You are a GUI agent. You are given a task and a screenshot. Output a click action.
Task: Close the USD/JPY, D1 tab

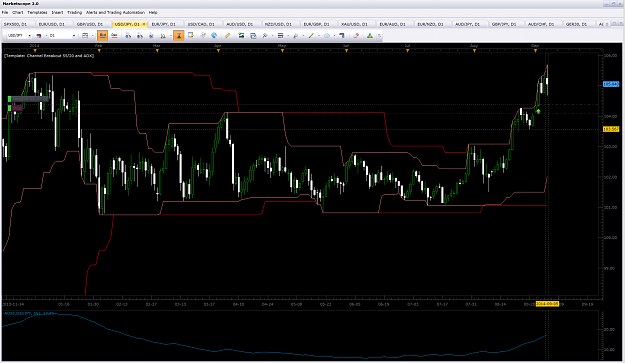(144, 24)
